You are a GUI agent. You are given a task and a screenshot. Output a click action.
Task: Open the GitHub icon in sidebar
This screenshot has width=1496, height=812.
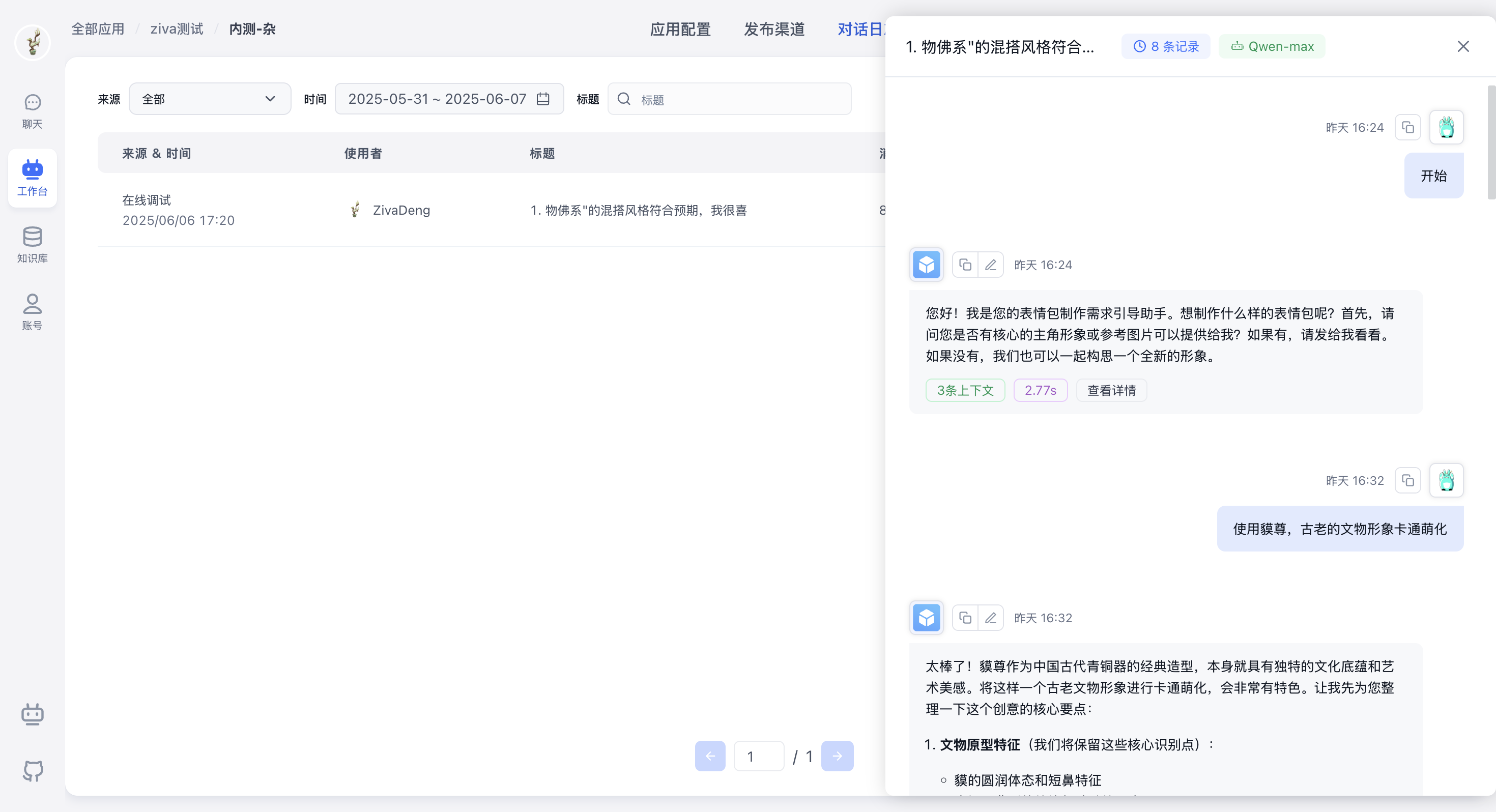pyautogui.click(x=33, y=771)
